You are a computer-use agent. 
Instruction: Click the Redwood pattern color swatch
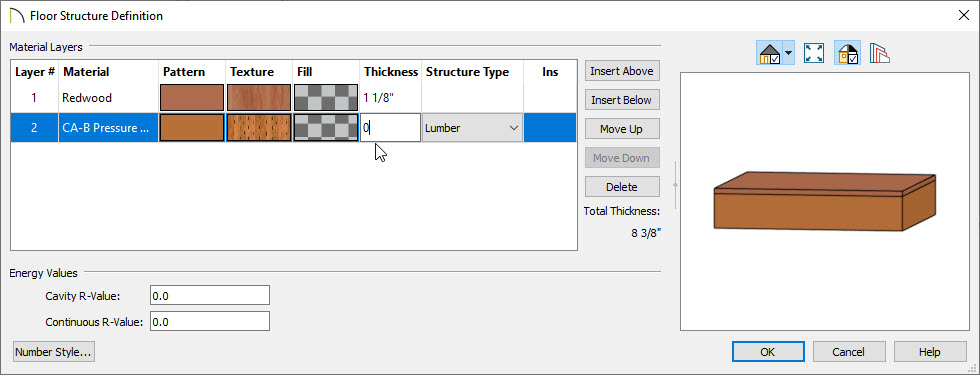tap(192, 98)
